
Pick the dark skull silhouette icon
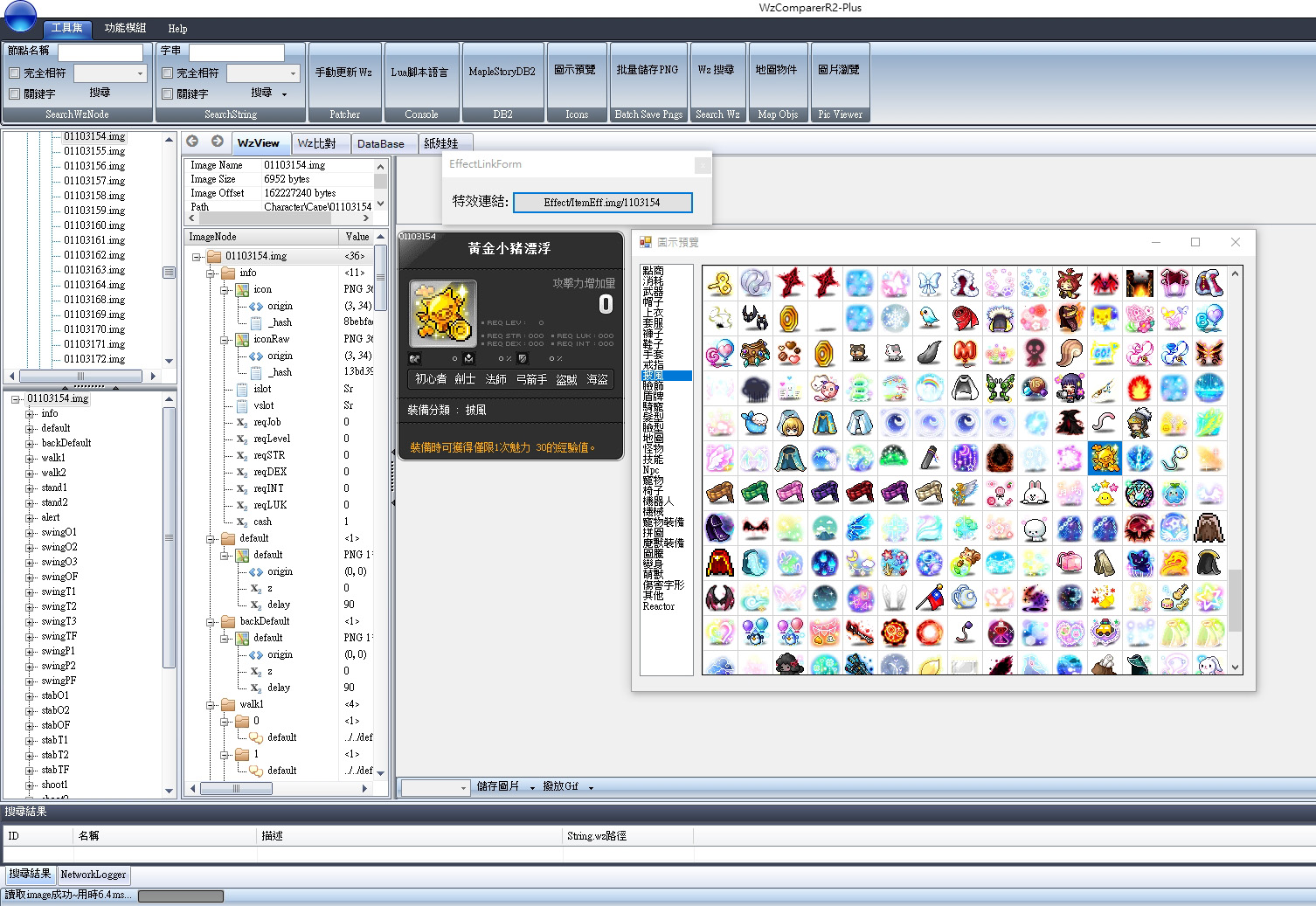pyautogui.click(x=1035, y=353)
